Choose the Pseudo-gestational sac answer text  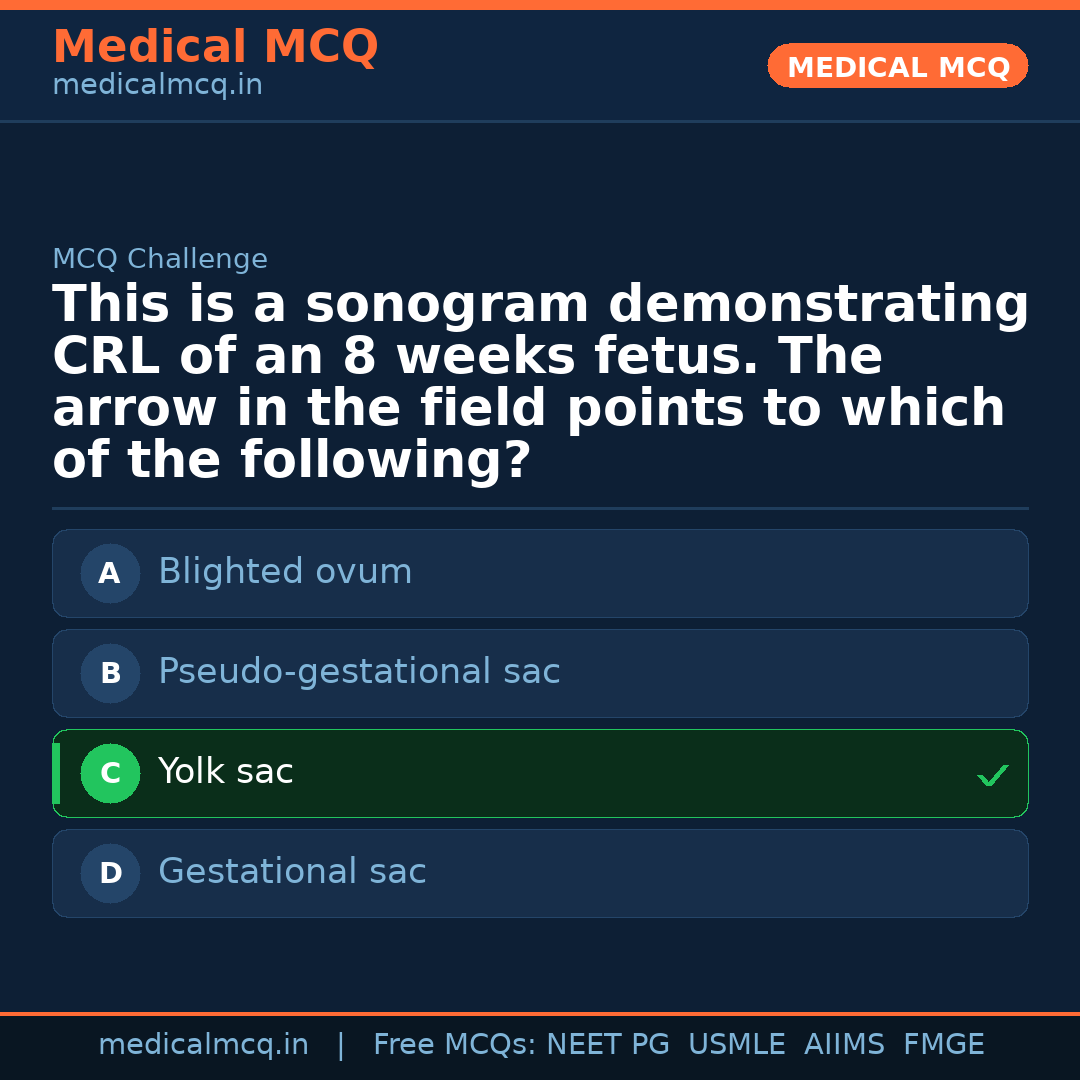(359, 672)
